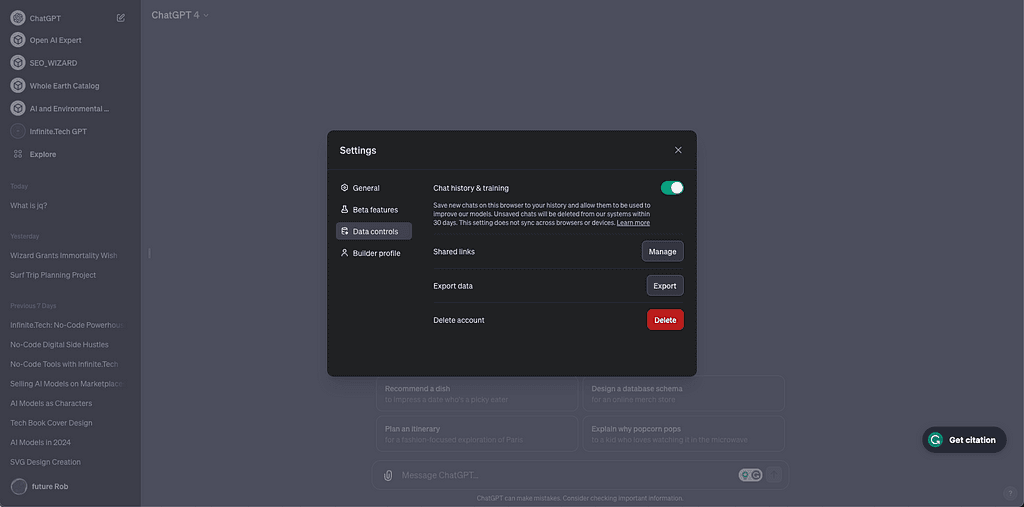The width and height of the screenshot is (1024, 507).
Task: Click the Get citation button
Action: (964, 440)
